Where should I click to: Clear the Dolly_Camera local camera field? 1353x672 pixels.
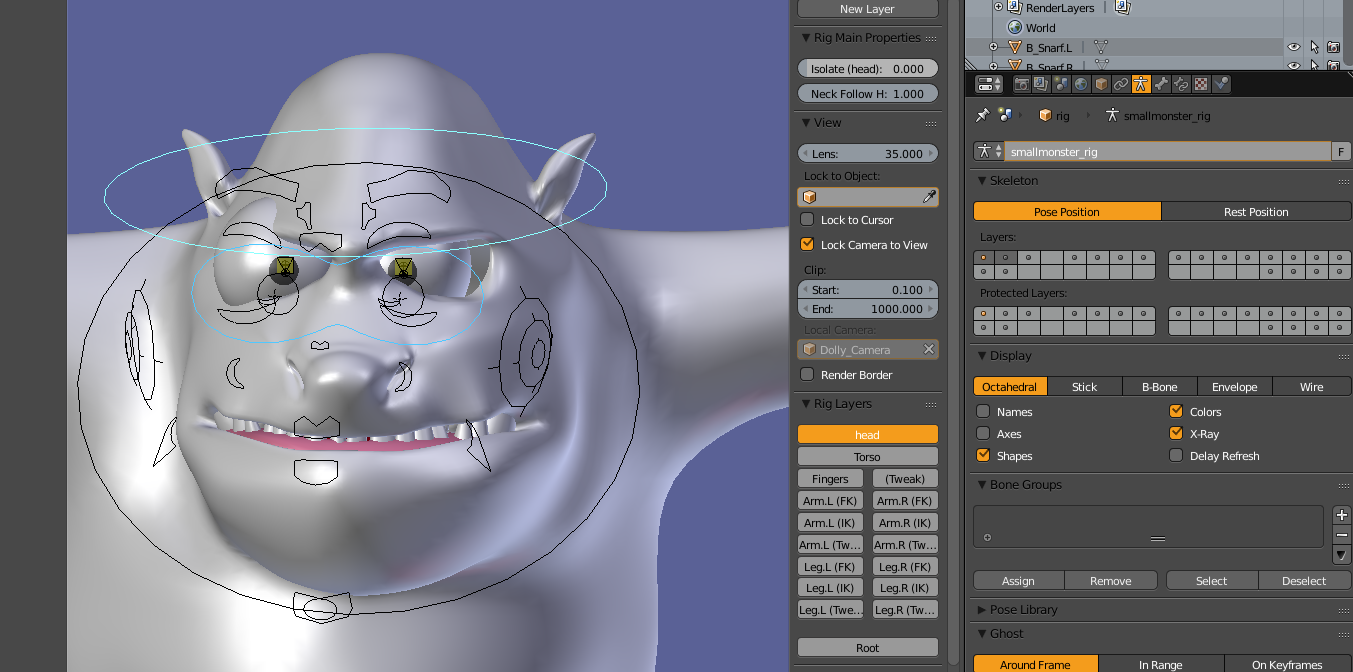(929, 350)
